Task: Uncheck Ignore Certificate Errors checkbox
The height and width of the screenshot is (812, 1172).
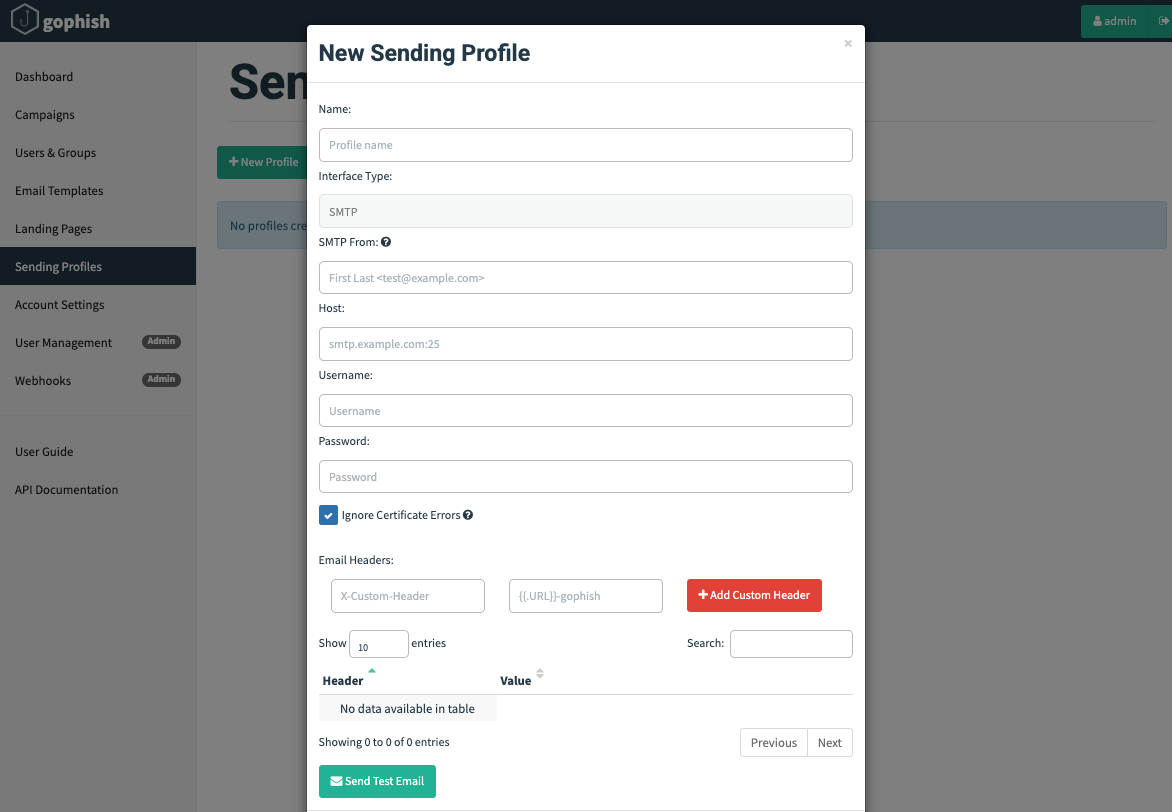Action: click(328, 515)
